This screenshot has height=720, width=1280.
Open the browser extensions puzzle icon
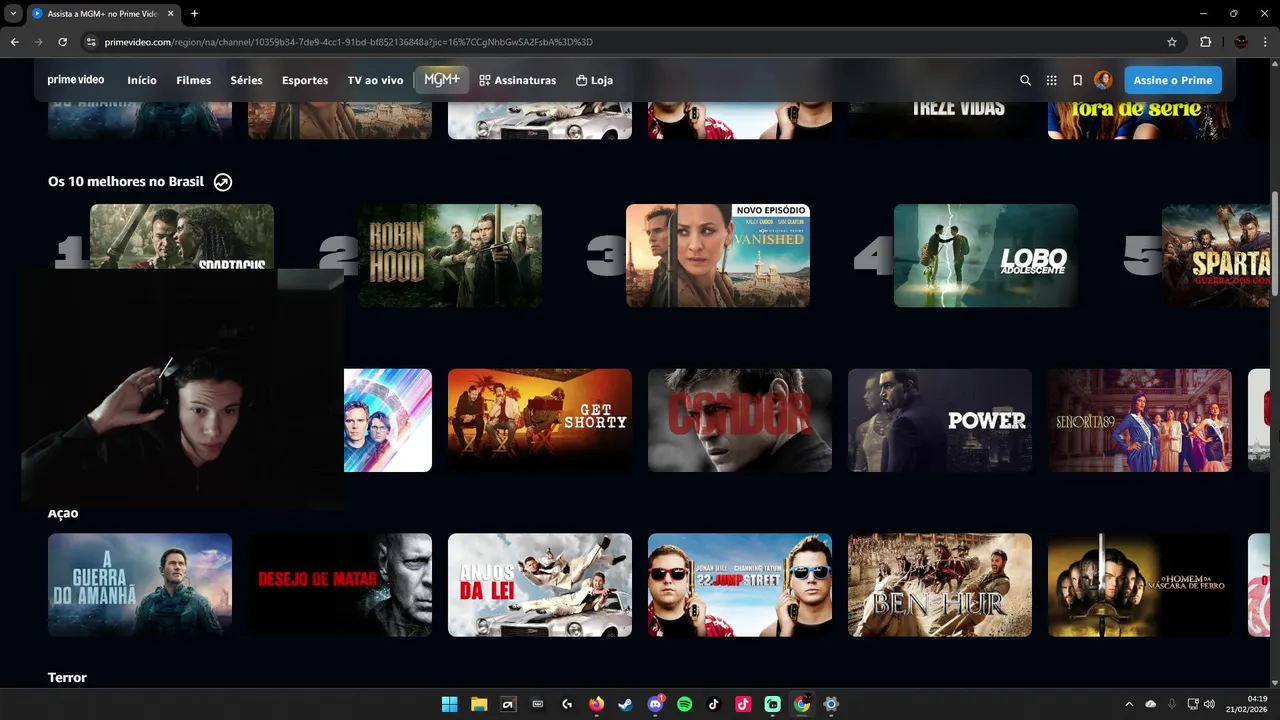pyautogui.click(x=1205, y=42)
